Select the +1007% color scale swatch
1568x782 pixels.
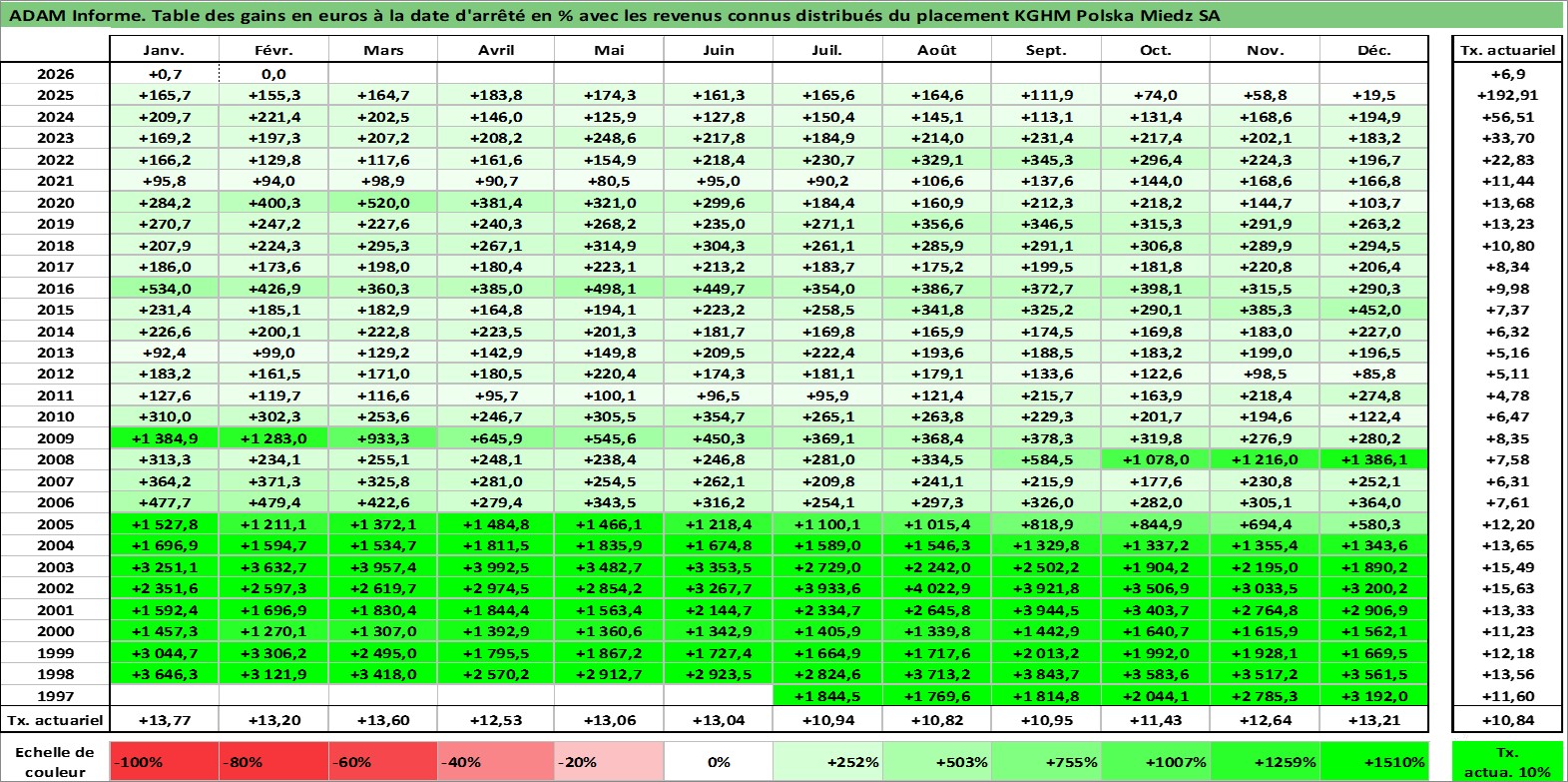(1156, 761)
